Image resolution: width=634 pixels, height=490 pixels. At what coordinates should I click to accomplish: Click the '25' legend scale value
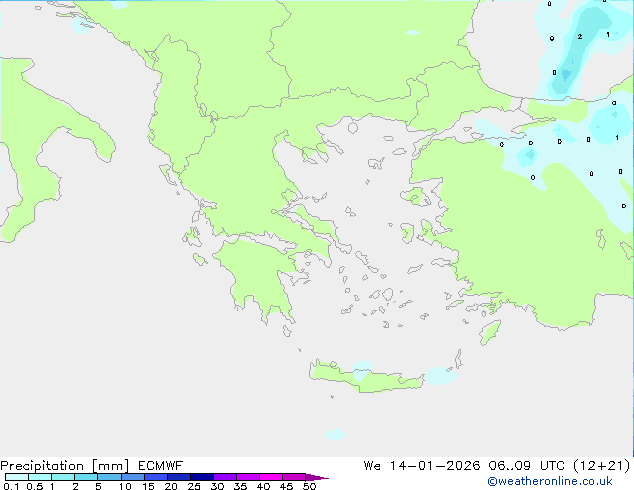coord(194,486)
